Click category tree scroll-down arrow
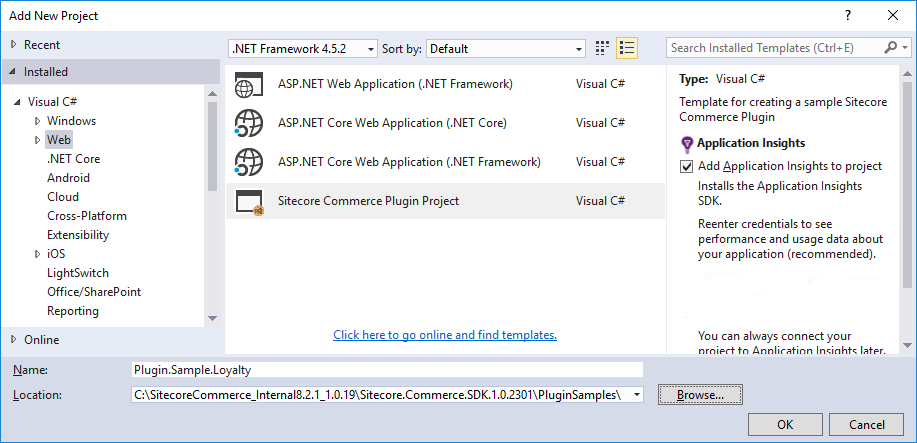The image size is (917, 443). 212,318
